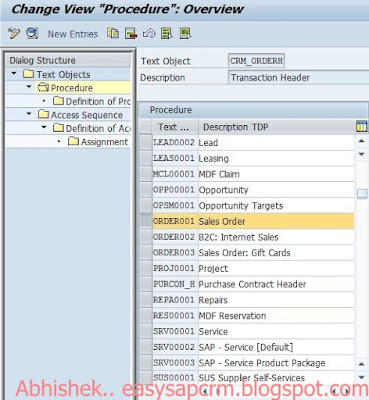369x400 pixels.
Task: Click Purchase Contract Header cell
Action: coord(276,284)
